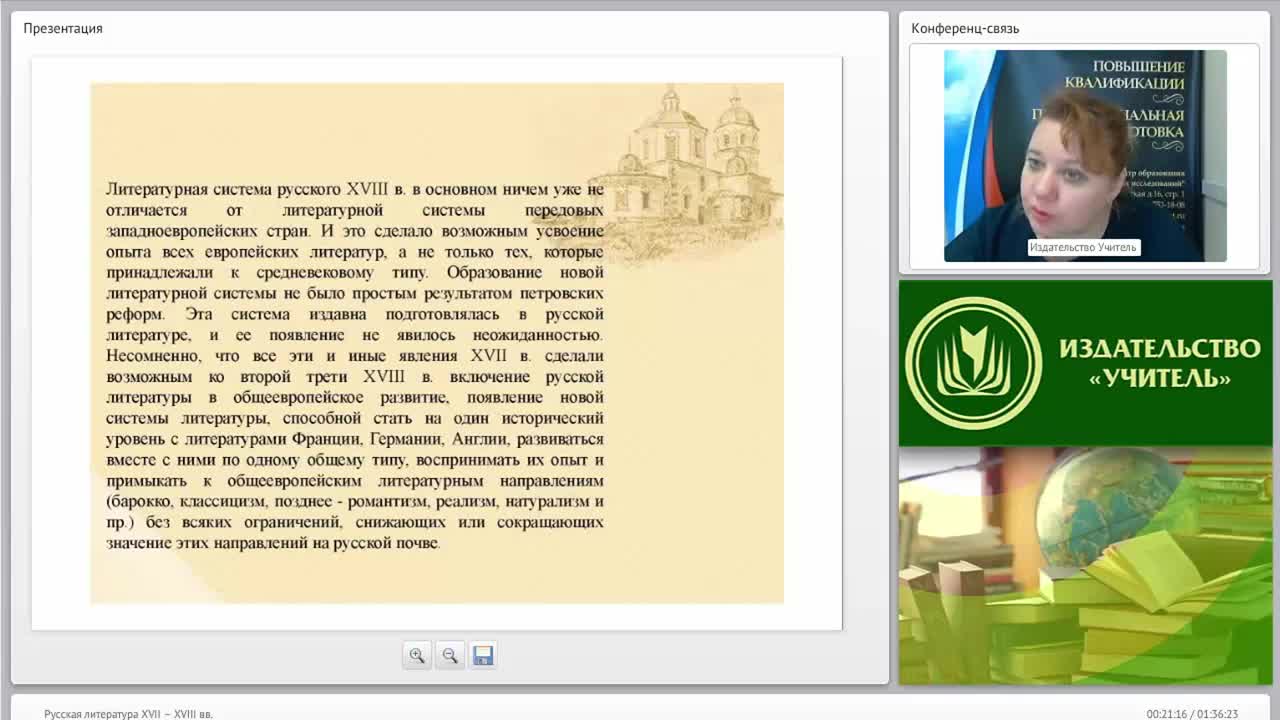Click the presenter webcam video
1280x720 pixels.
click(1085, 156)
